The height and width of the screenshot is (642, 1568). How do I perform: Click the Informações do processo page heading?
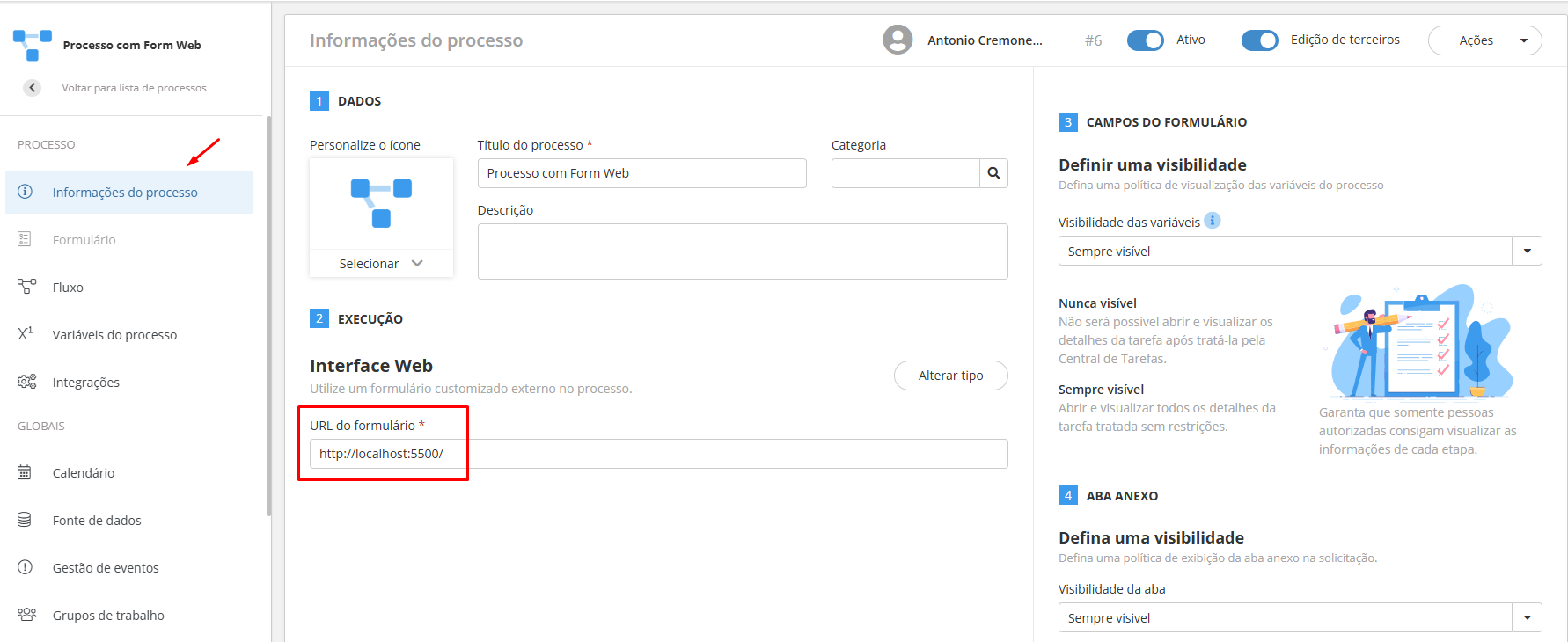click(x=416, y=40)
